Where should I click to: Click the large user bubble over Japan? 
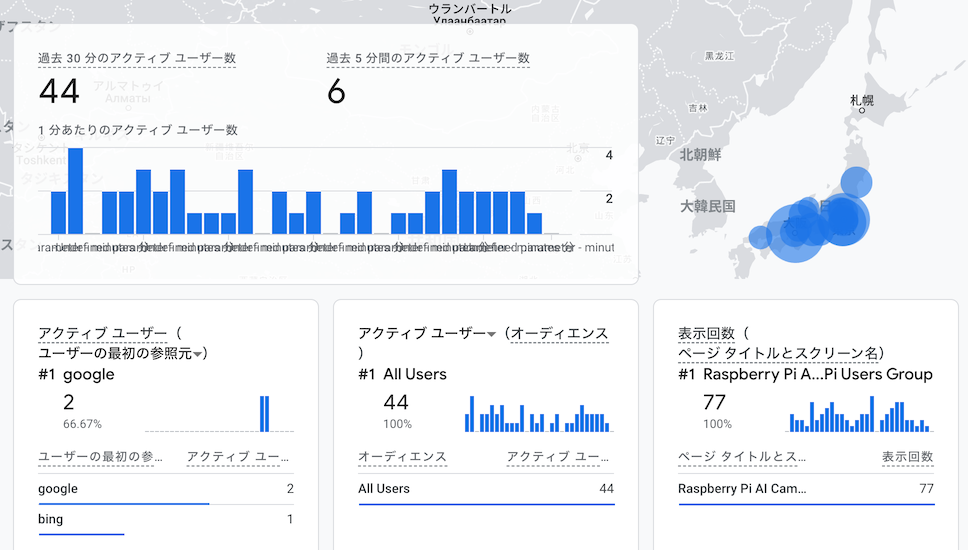click(840, 219)
